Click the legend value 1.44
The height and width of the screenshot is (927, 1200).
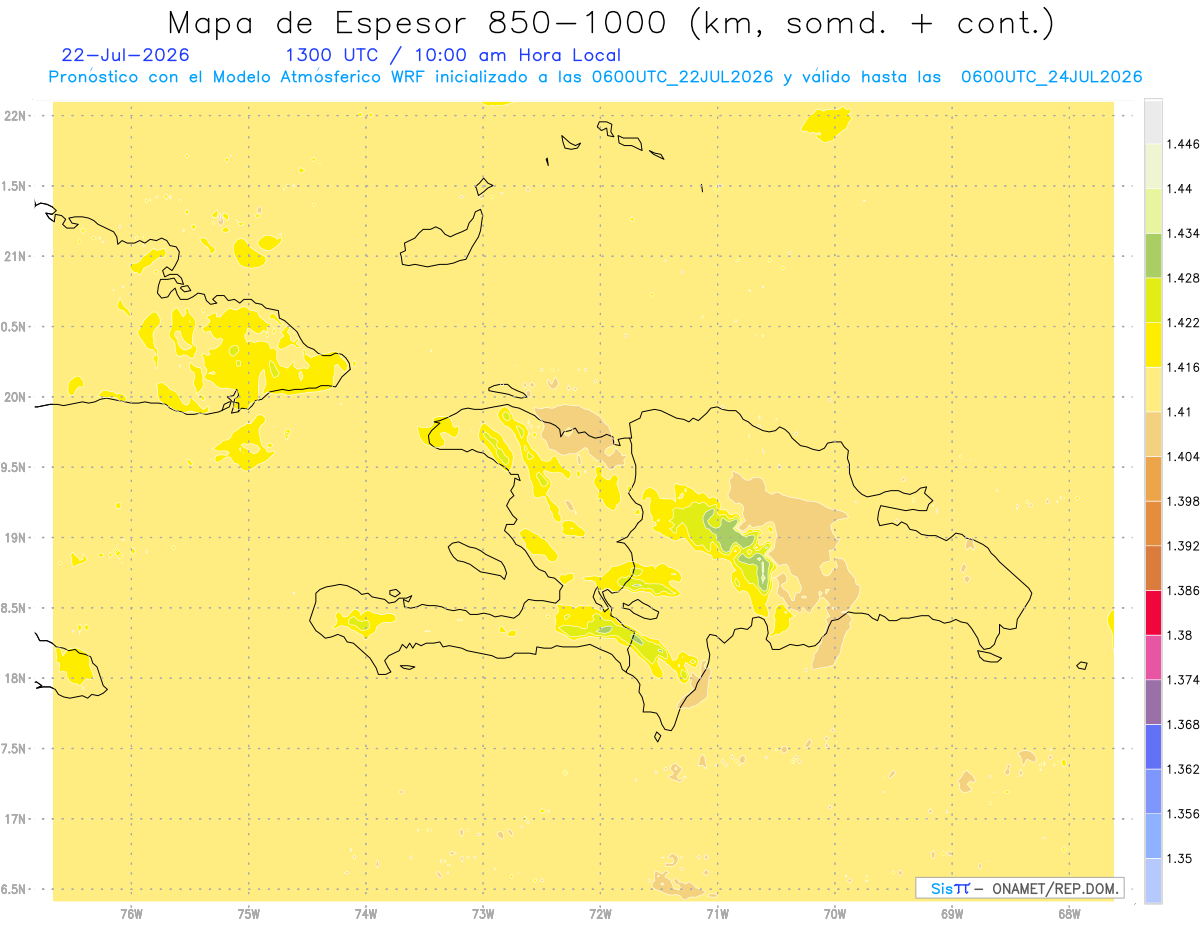click(x=1179, y=189)
